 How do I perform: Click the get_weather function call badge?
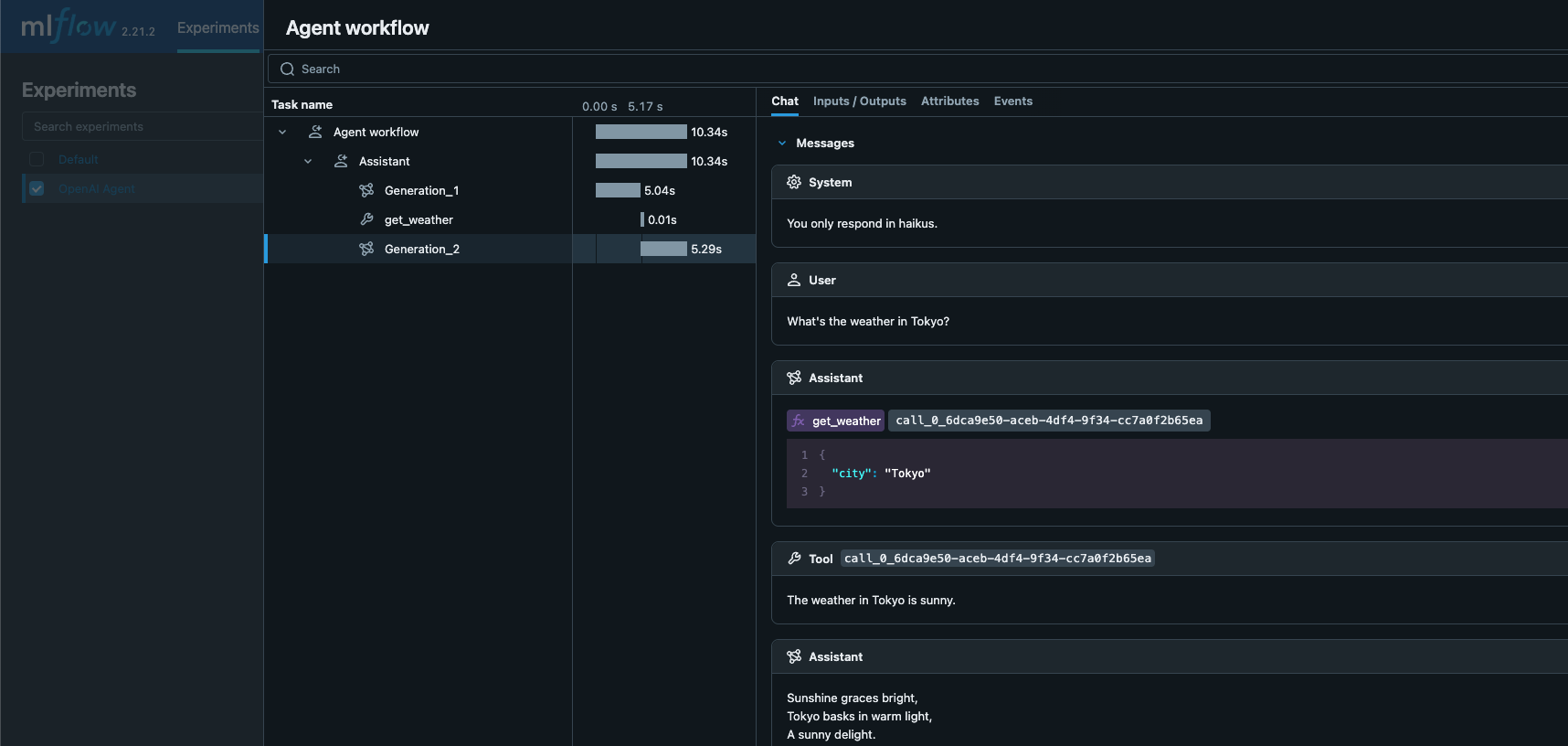point(836,421)
